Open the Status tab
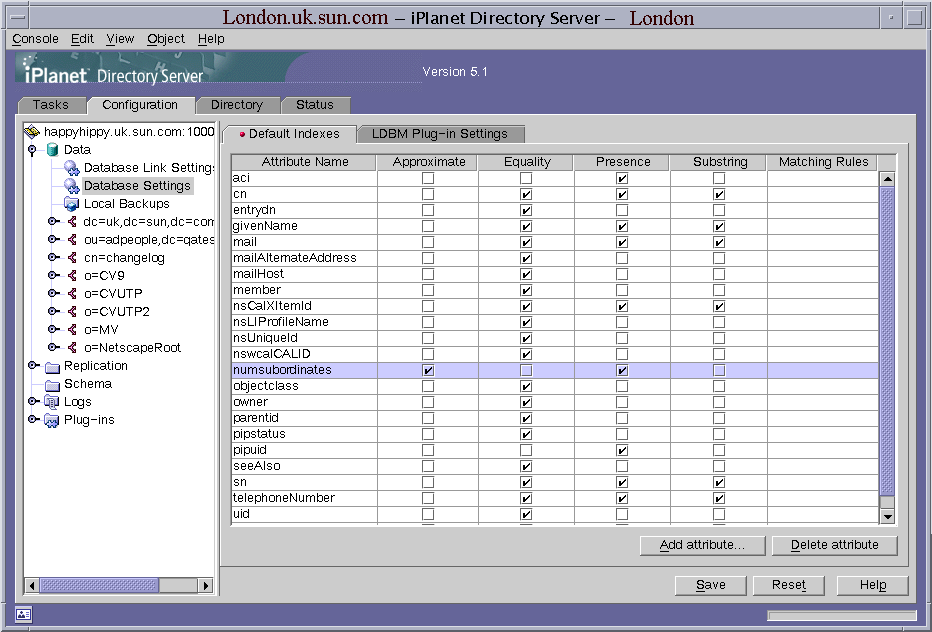Image resolution: width=932 pixels, height=632 pixels. coord(315,105)
